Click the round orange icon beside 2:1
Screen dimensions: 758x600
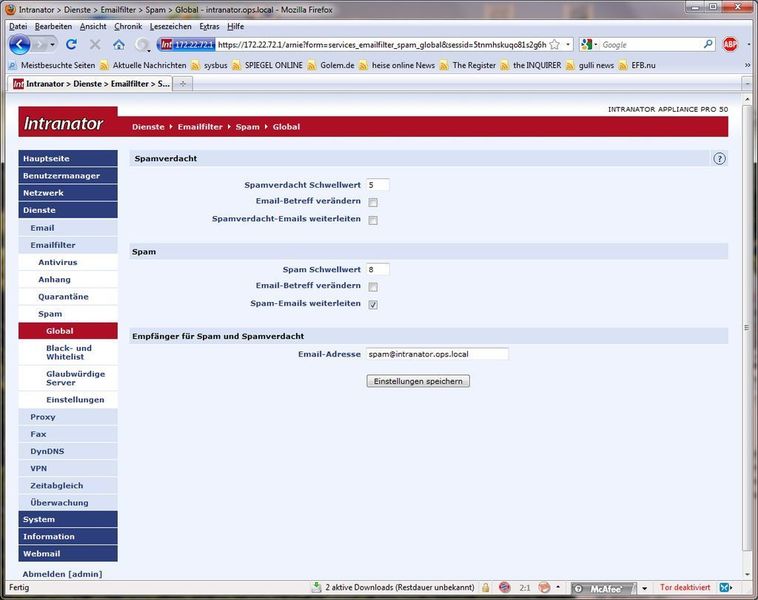(545, 587)
